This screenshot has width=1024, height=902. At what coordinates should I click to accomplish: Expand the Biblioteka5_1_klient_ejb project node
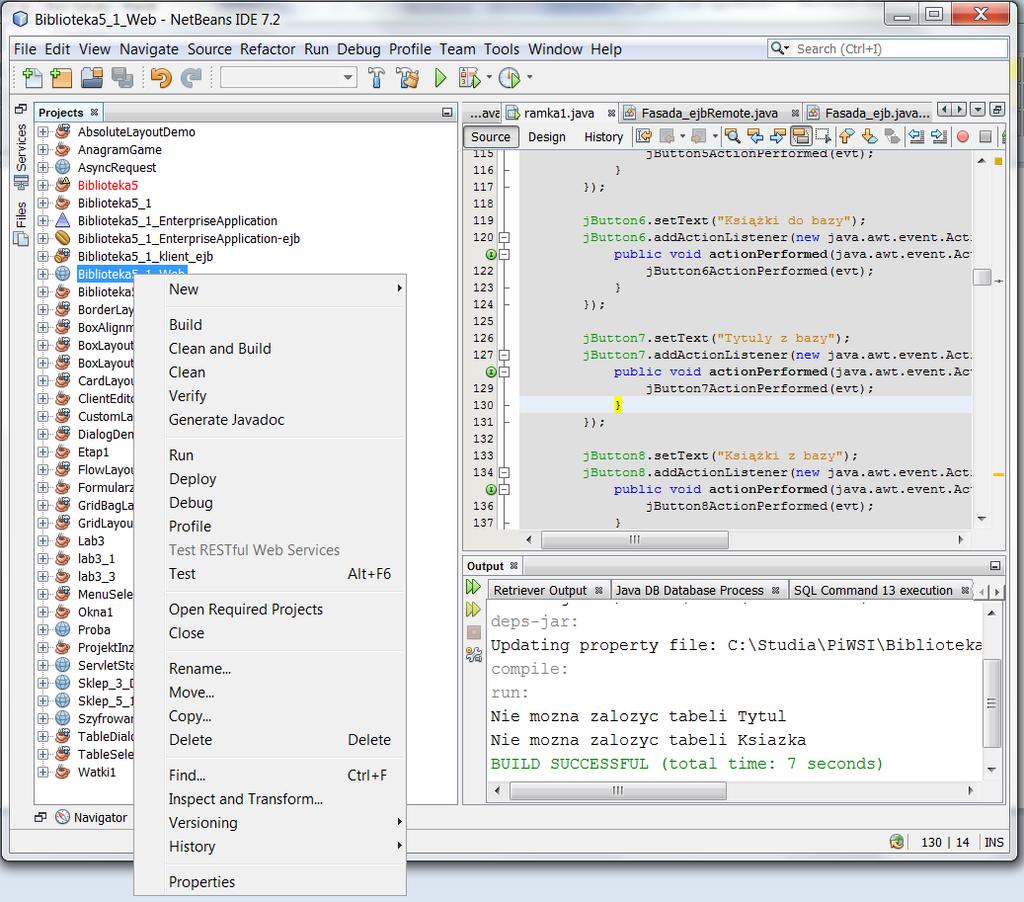(x=43, y=256)
